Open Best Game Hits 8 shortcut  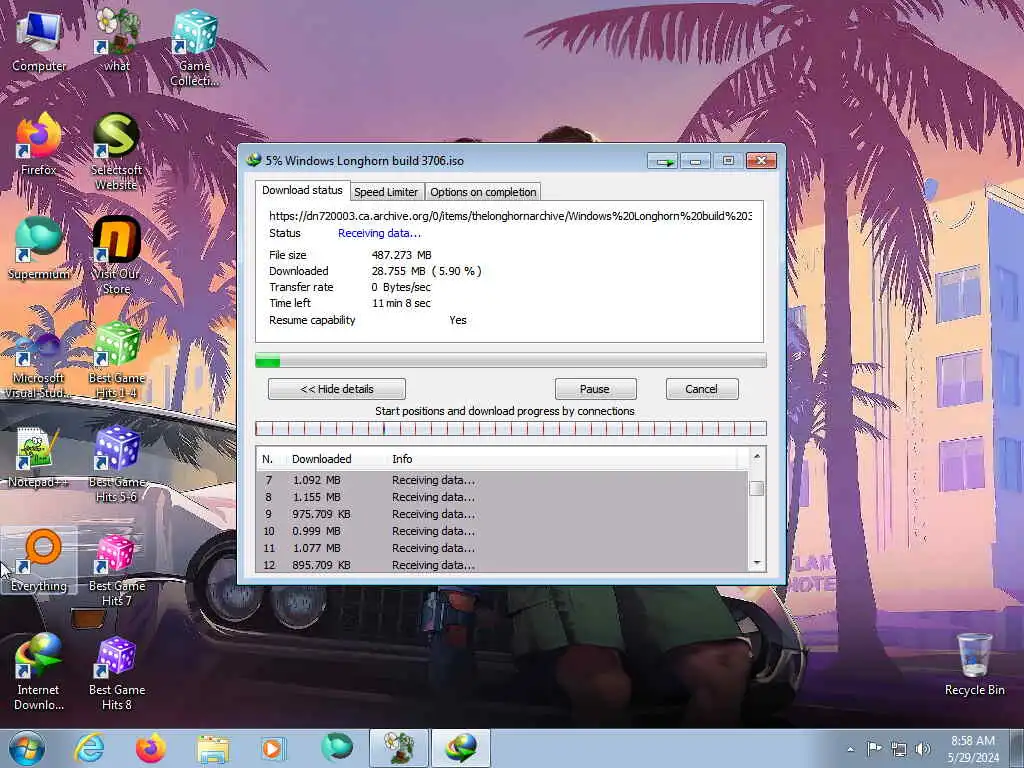pos(116,671)
